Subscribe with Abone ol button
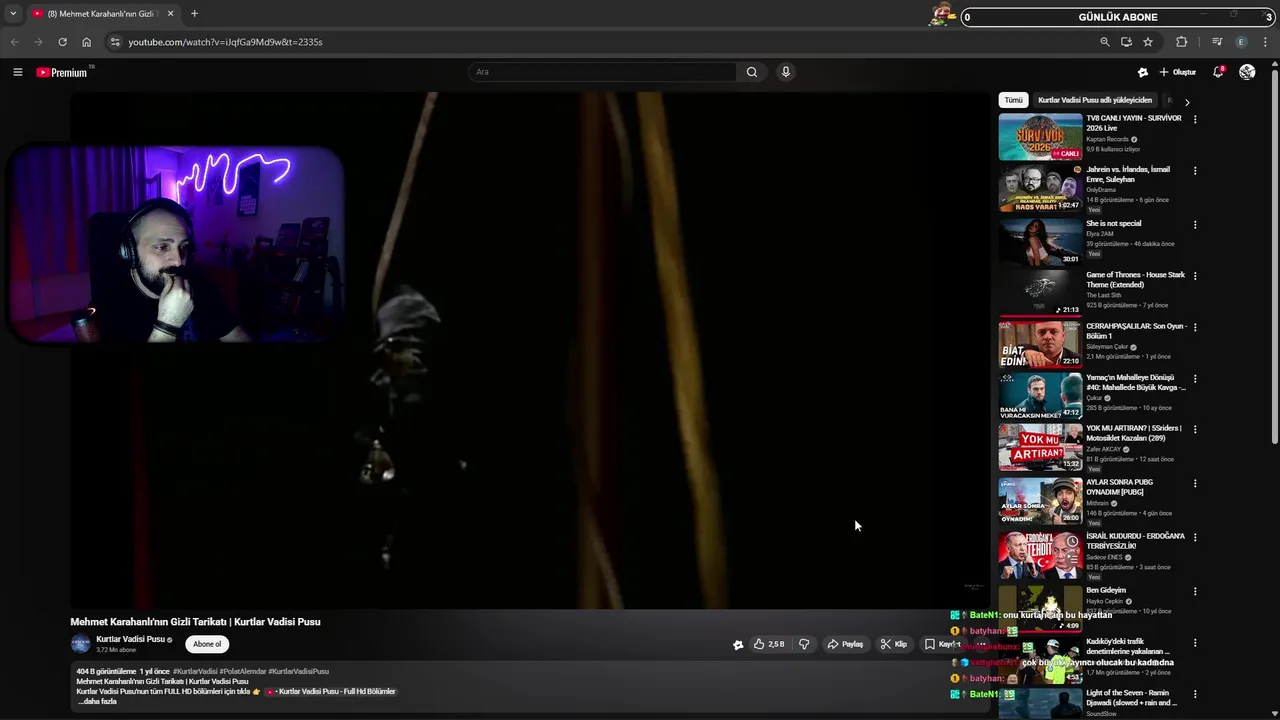Image resolution: width=1280 pixels, height=720 pixels. [207, 644]
